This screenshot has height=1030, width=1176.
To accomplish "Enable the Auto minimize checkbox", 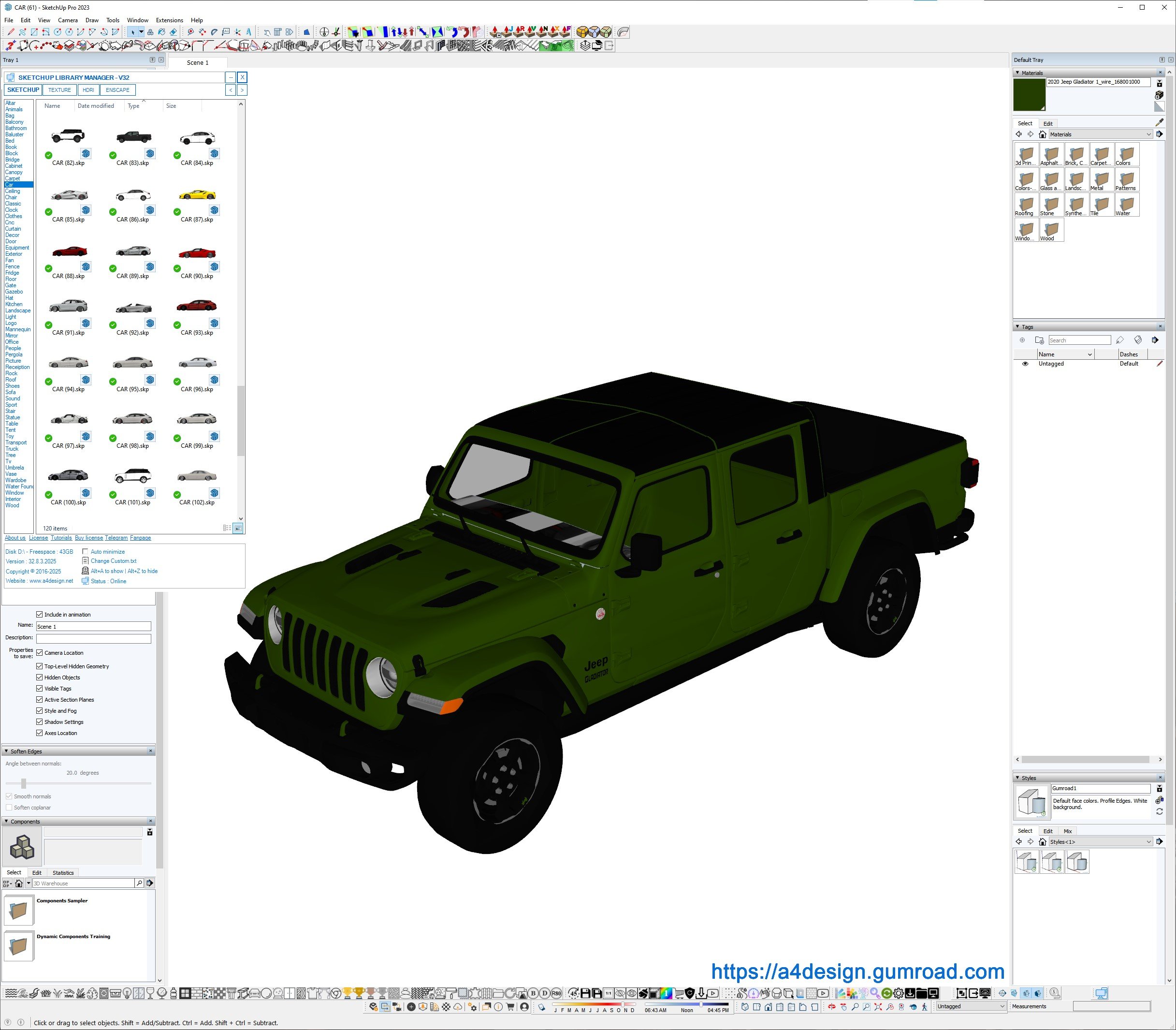I will click(85, 551).
